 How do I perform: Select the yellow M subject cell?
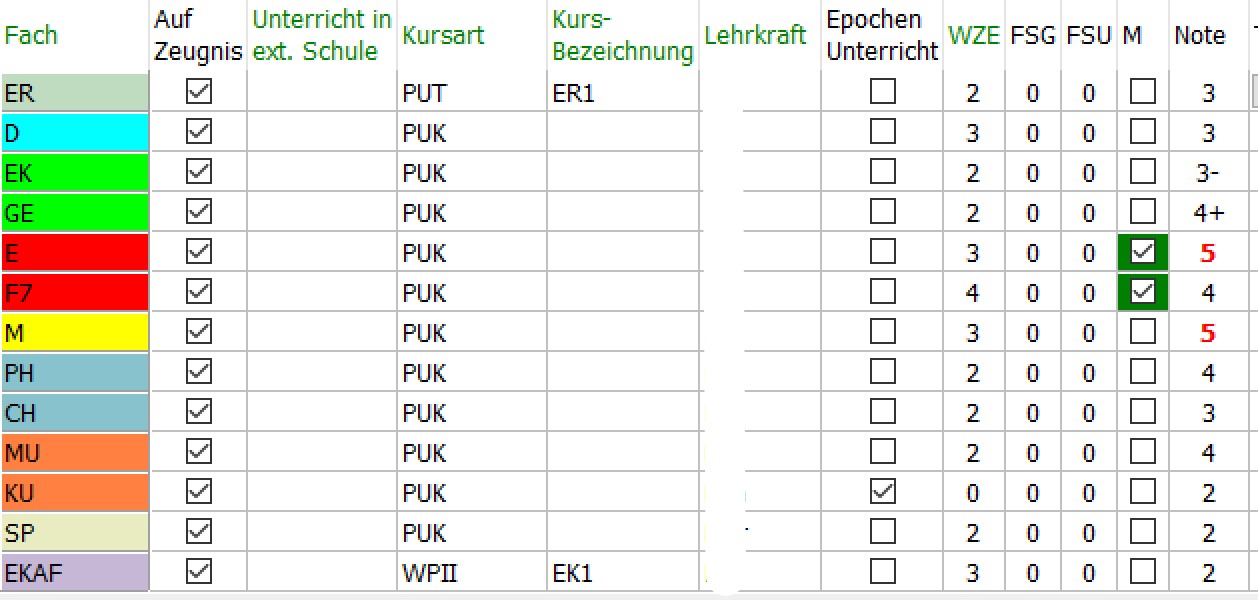(x=75, y=332)
